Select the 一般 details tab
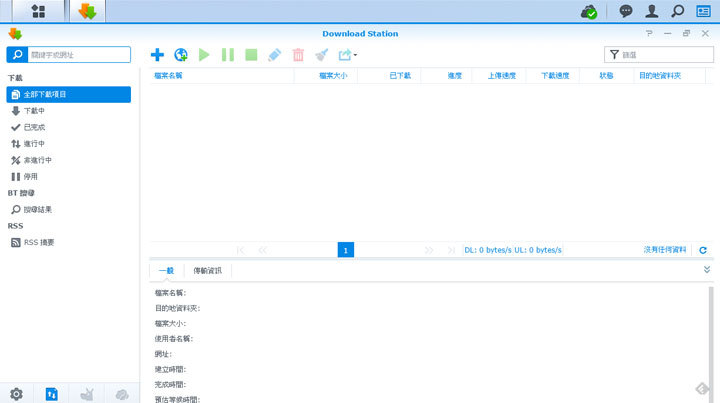 pyautogui.click(x=166, y=271)
